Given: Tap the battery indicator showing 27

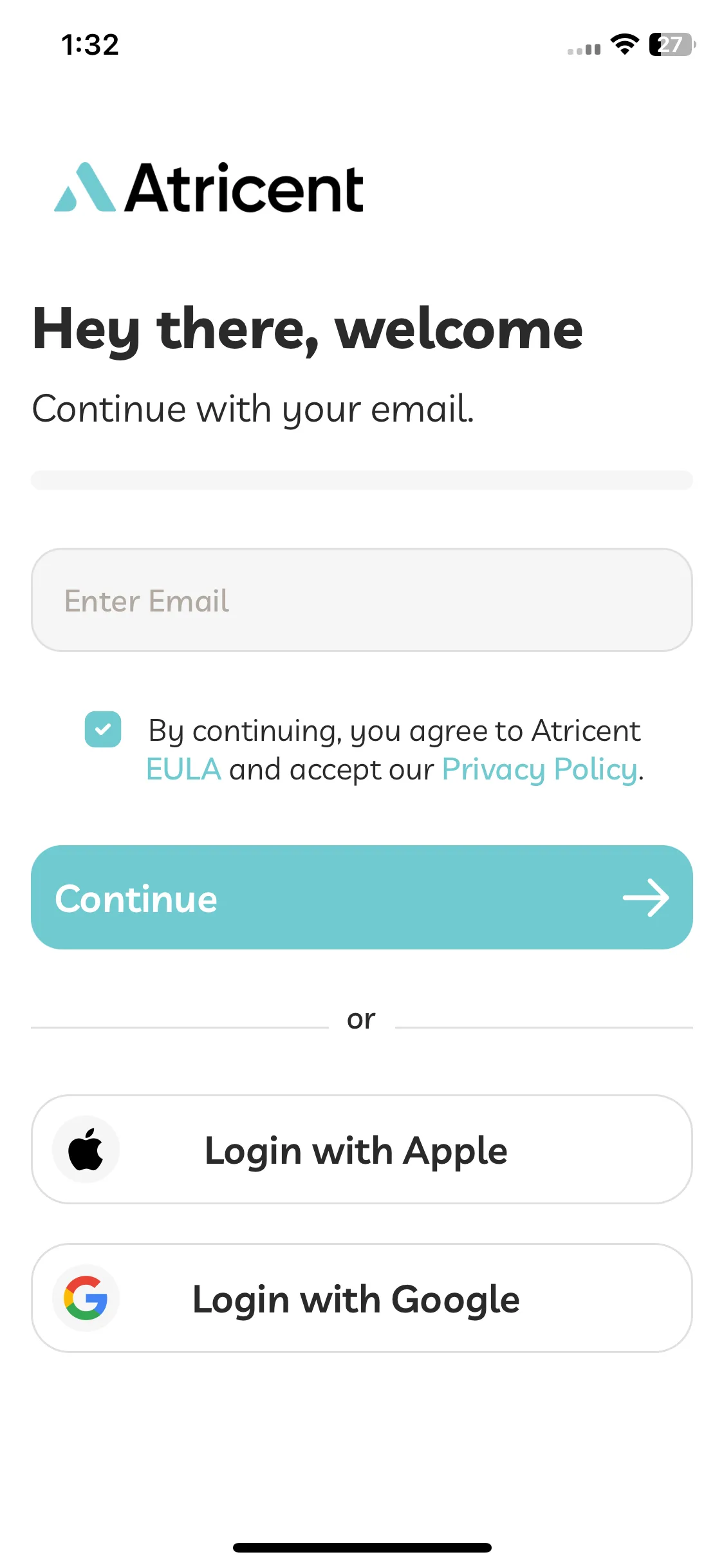Looking at the screenshot, I should click(x=673, y=44).
